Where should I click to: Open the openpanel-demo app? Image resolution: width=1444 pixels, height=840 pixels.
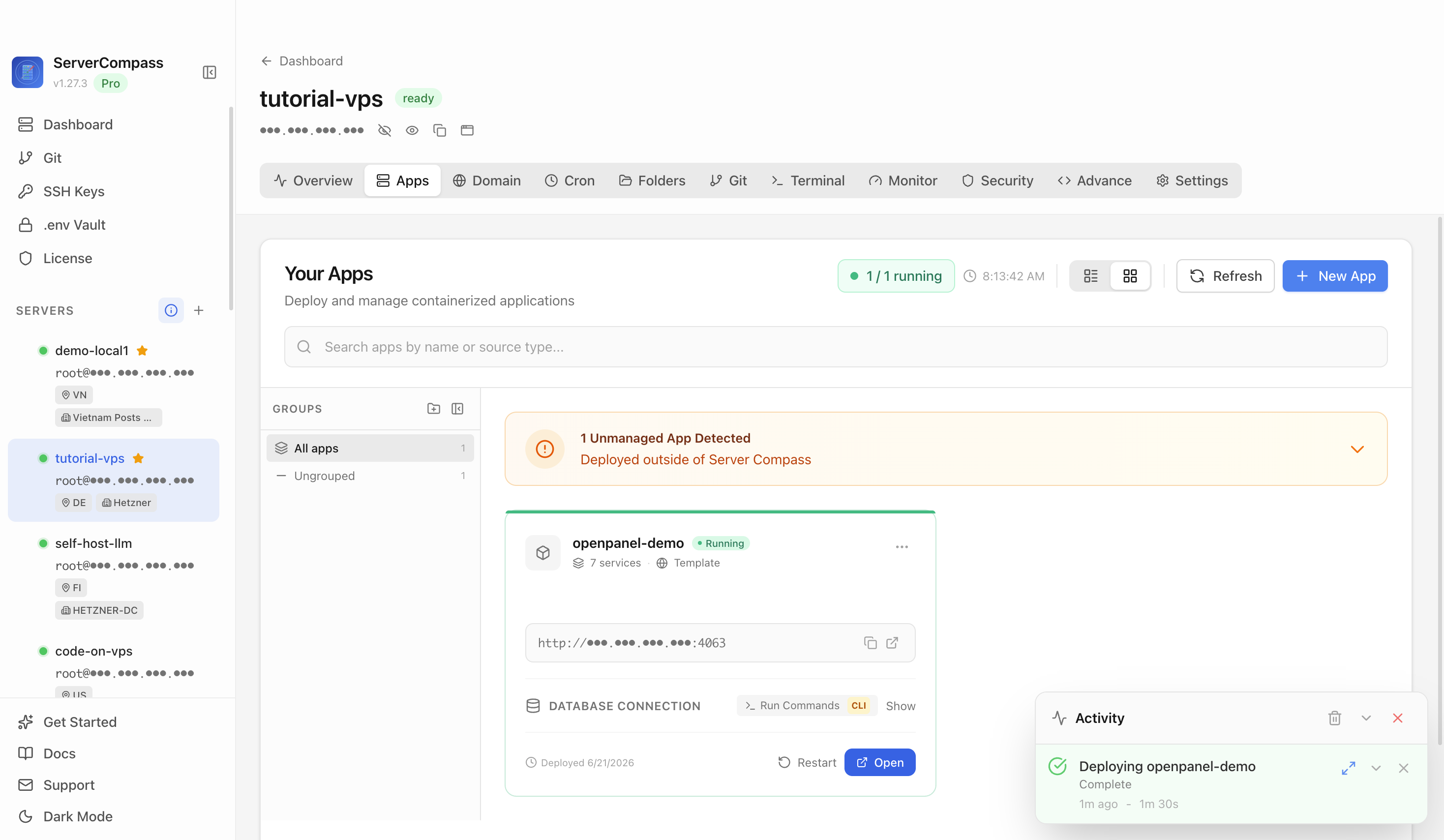click(879, 762)
